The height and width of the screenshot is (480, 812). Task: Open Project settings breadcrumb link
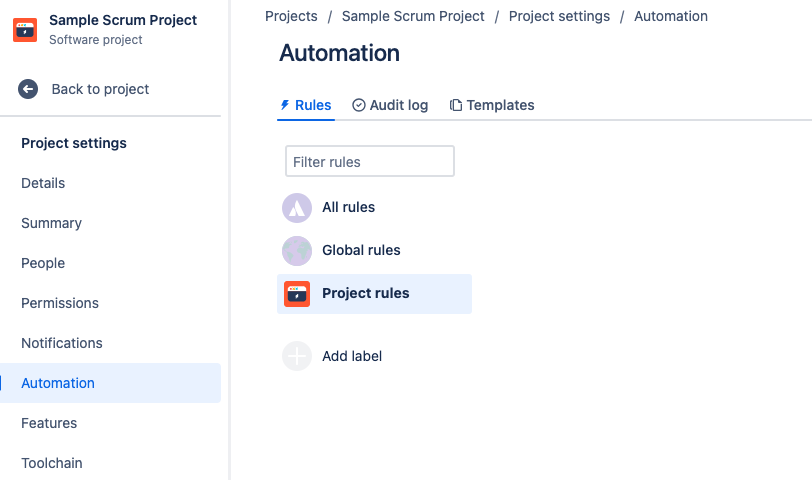tap(559, 16)
